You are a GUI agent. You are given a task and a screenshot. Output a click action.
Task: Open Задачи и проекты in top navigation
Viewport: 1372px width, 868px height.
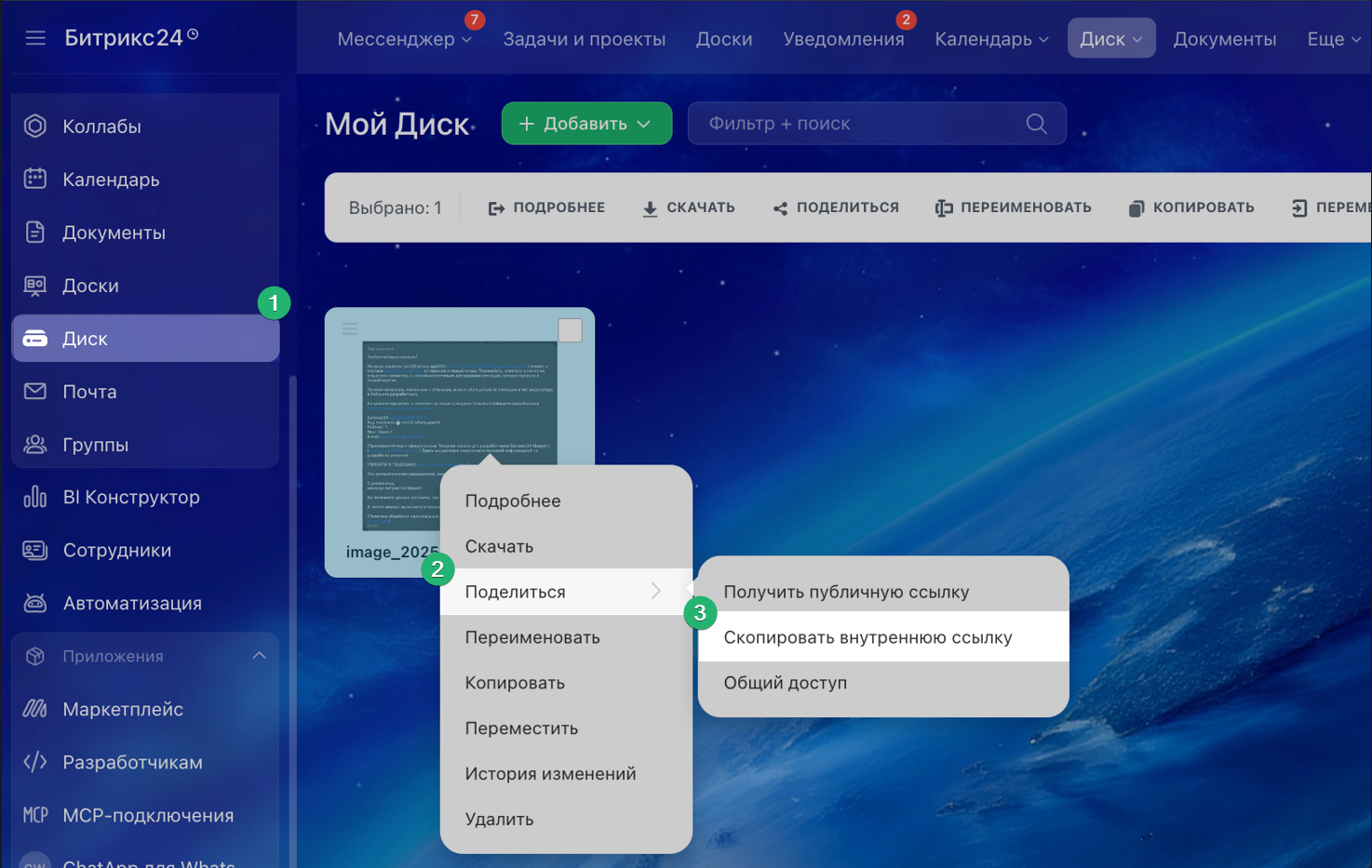(584, 39)
